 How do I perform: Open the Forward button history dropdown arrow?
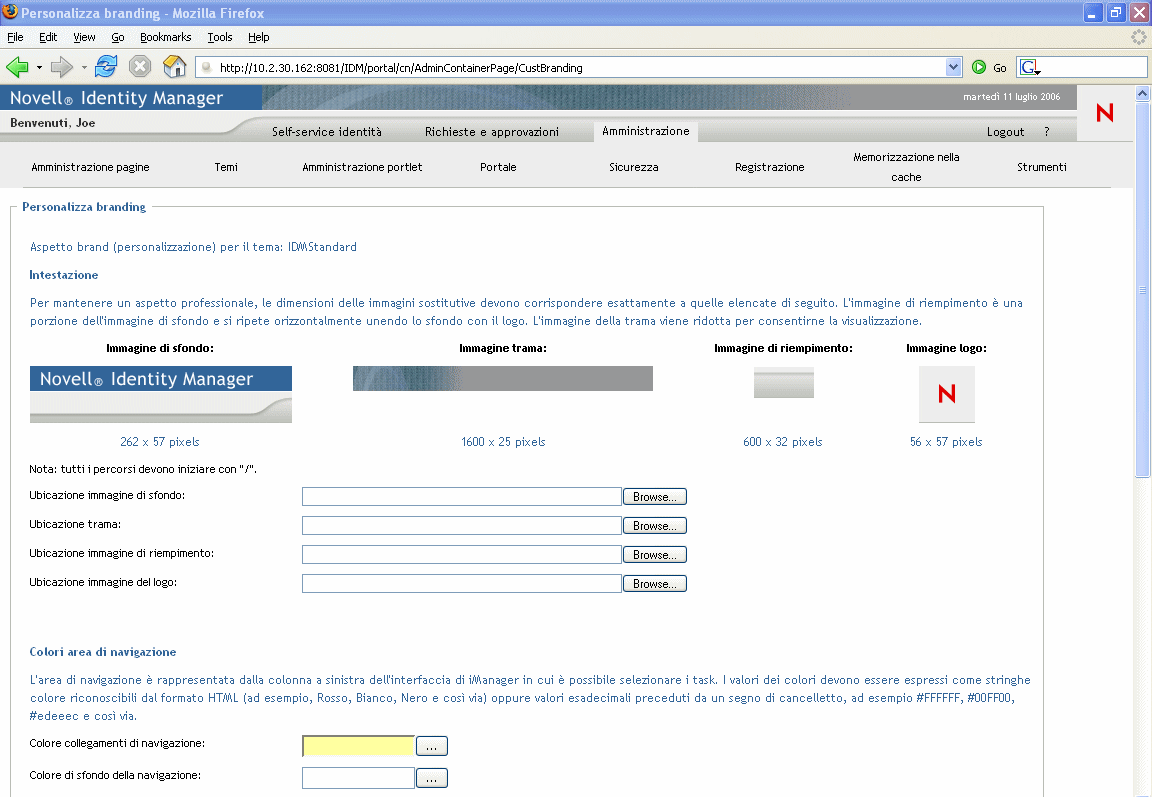(84, 68)
